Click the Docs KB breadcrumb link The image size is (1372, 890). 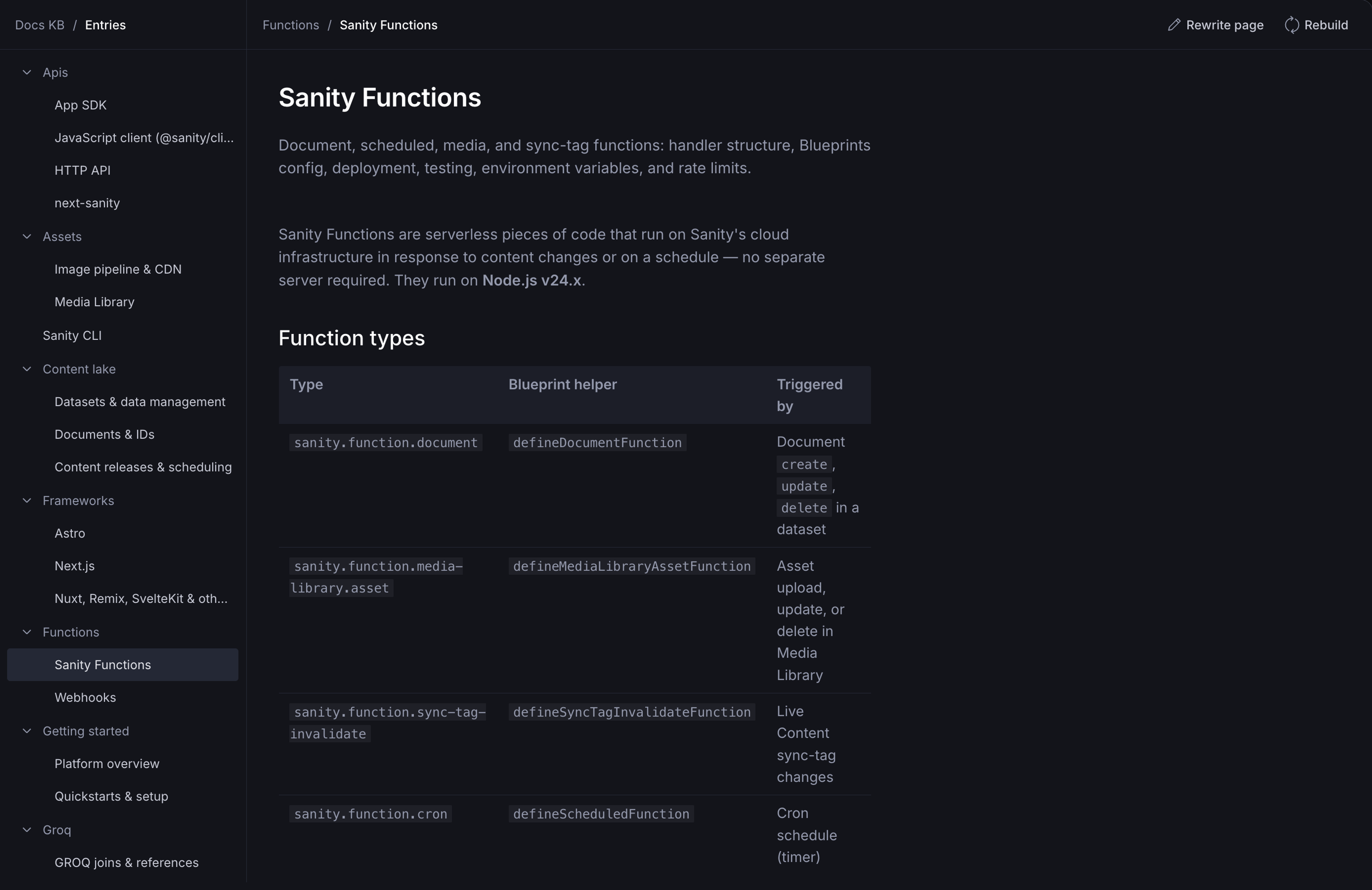click(40, 25)
